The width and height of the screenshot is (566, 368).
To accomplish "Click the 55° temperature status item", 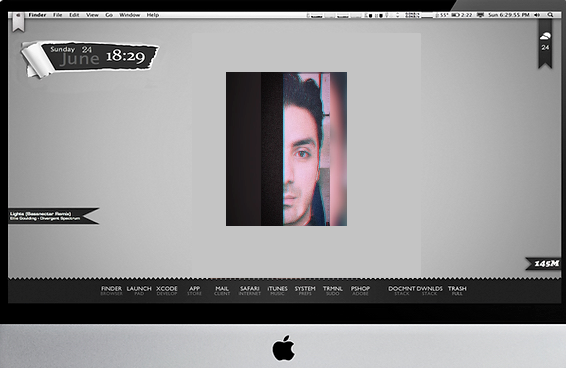I will point(441,15).
